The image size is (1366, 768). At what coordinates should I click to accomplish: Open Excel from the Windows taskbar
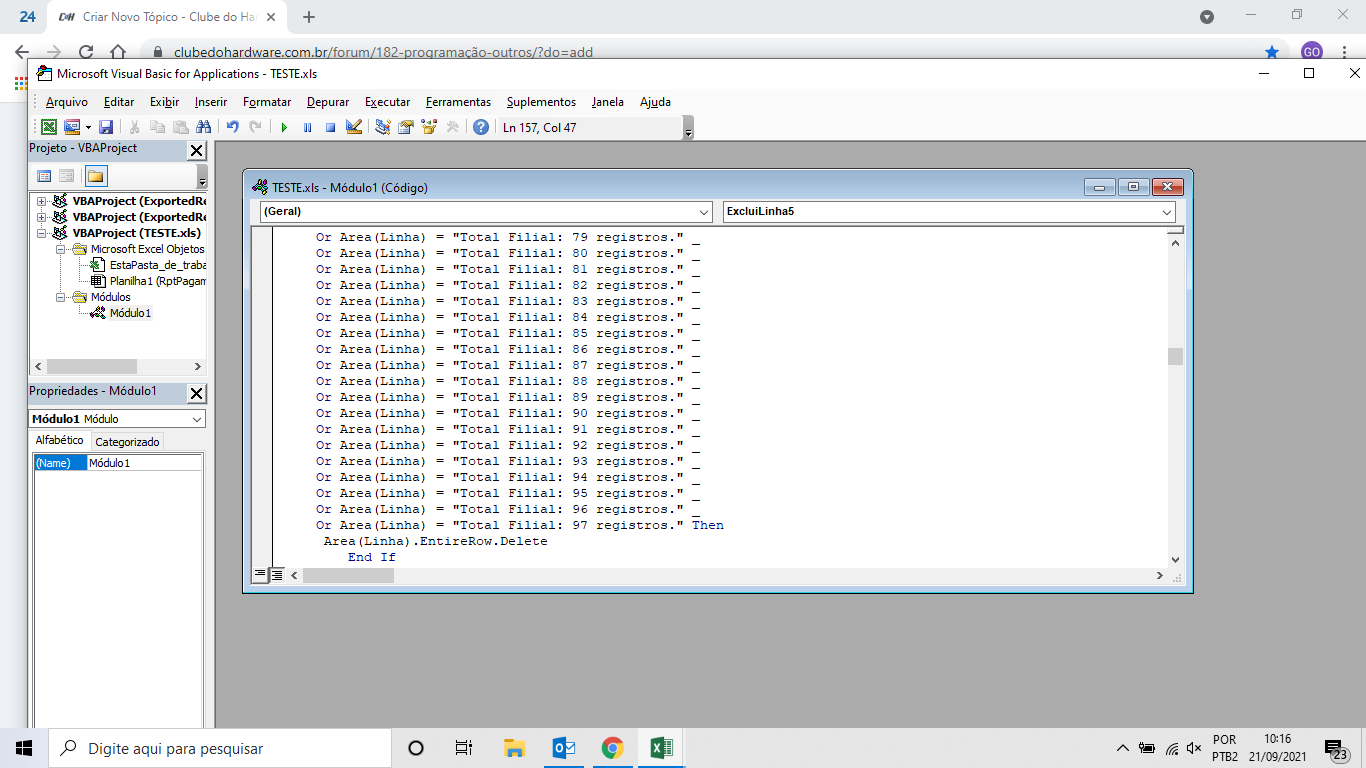661,748
